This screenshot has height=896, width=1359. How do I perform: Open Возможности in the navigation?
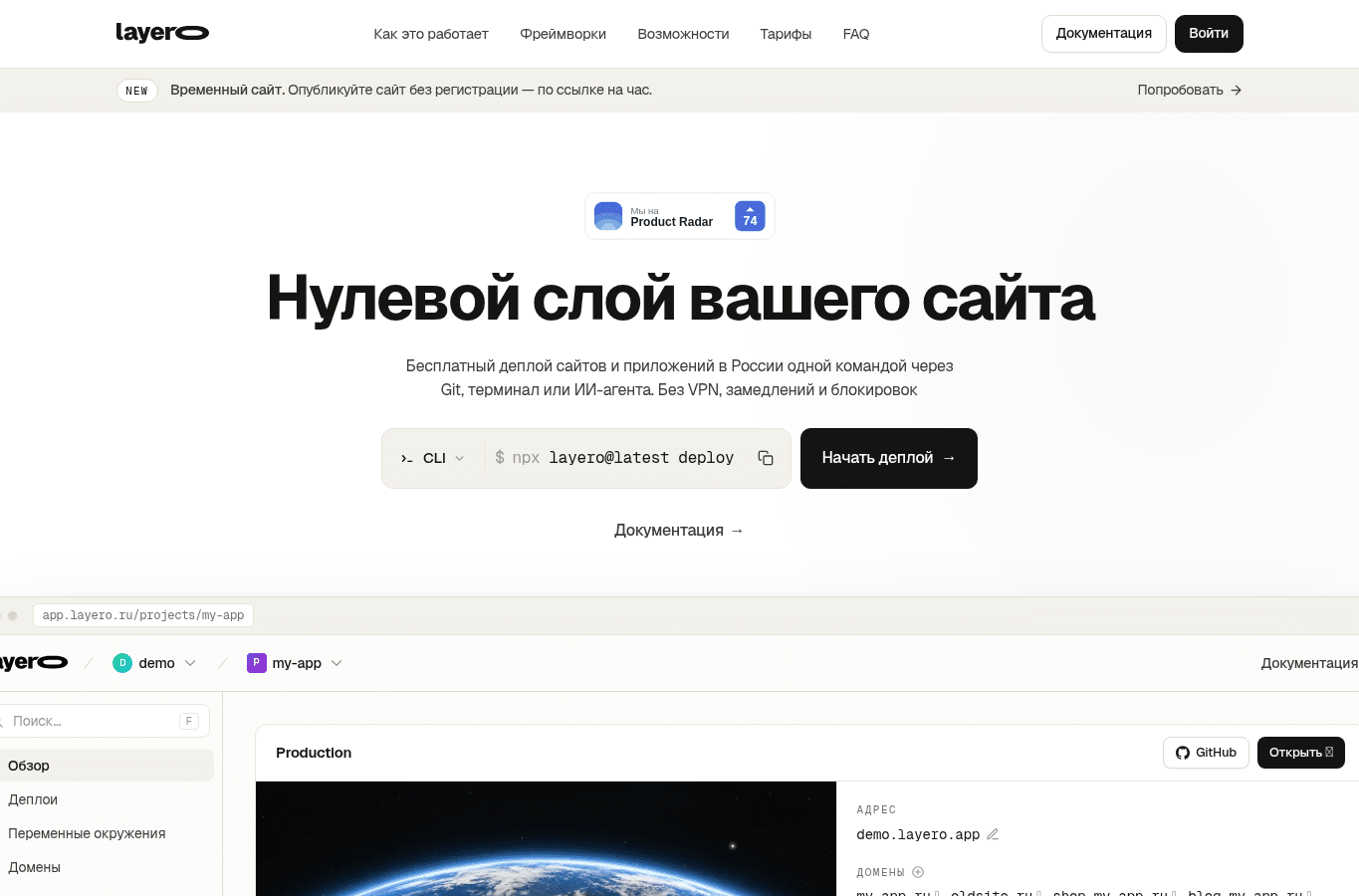click(x=683, y=34)
